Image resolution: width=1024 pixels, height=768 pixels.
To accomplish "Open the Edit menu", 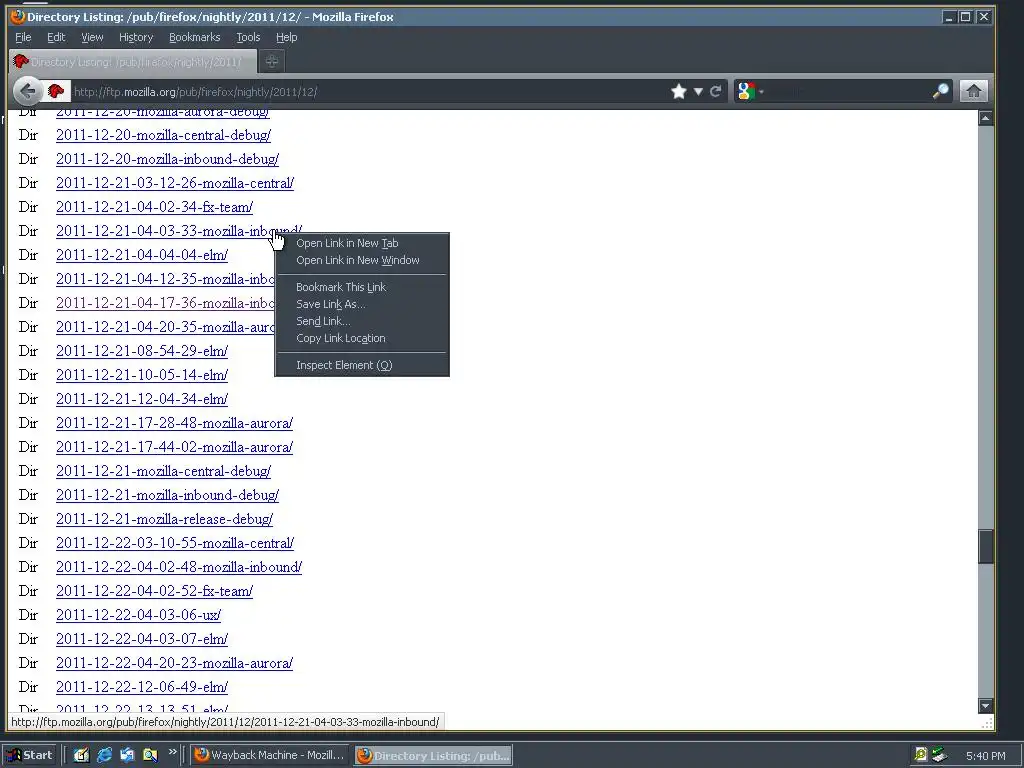I will coord(56,37).
